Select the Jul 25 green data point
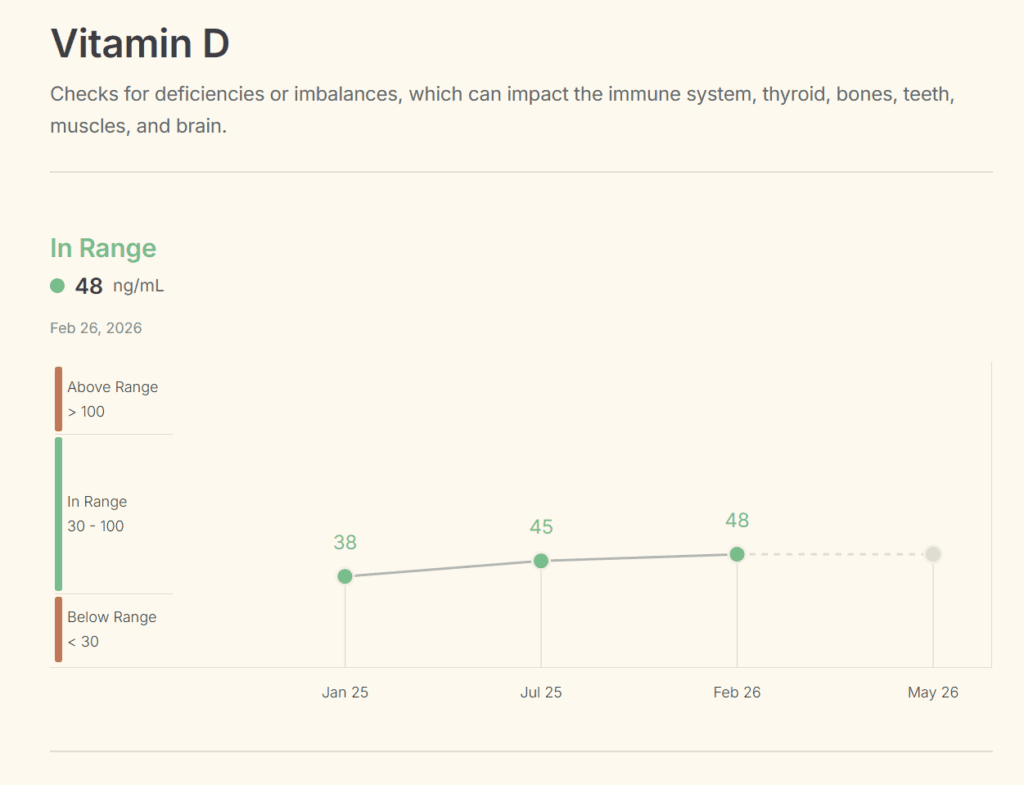The width and height of the screenshot is (1024, 785). tap(541, 561)
